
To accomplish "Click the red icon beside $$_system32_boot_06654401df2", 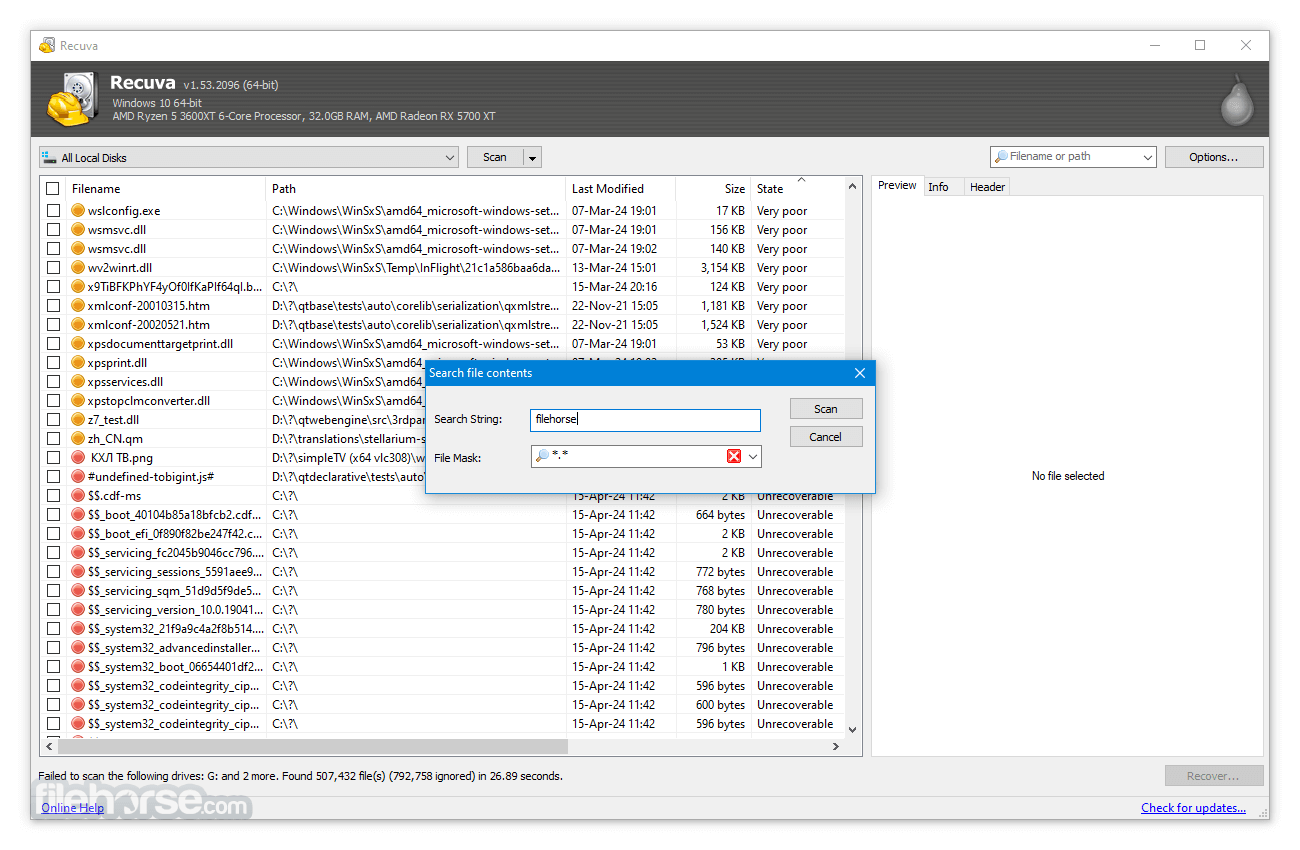I will tap(79, 667).
